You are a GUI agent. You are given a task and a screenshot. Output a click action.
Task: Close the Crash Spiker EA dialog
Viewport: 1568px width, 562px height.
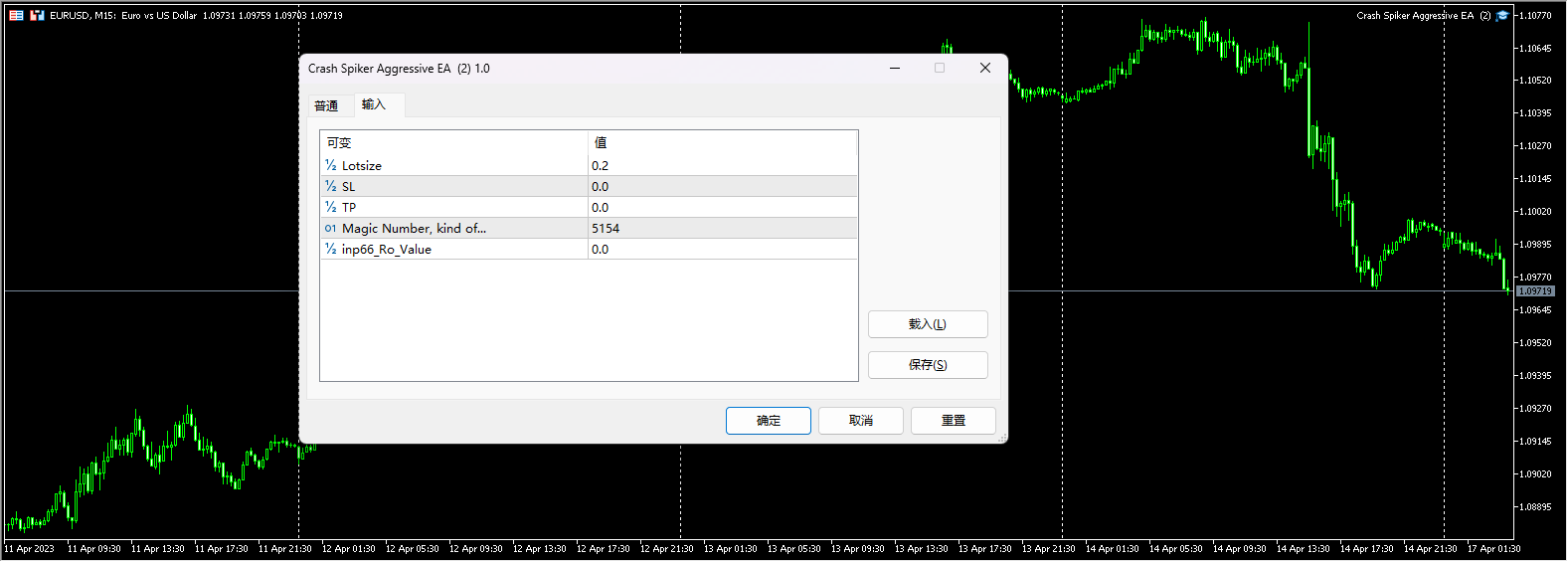tap(984, 69)
